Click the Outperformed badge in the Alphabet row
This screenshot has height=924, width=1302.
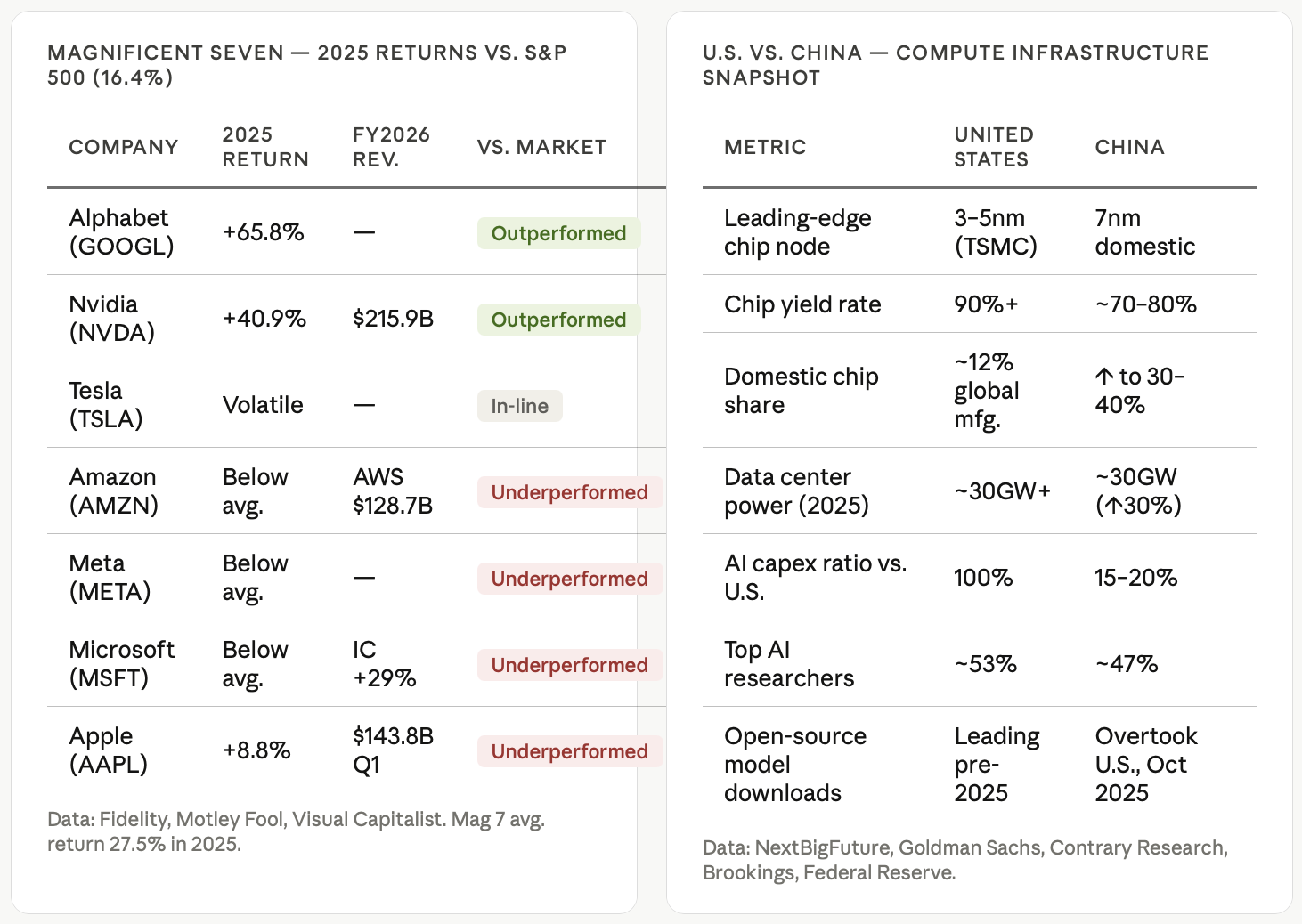pyautogui.click(x=558, y=233)
